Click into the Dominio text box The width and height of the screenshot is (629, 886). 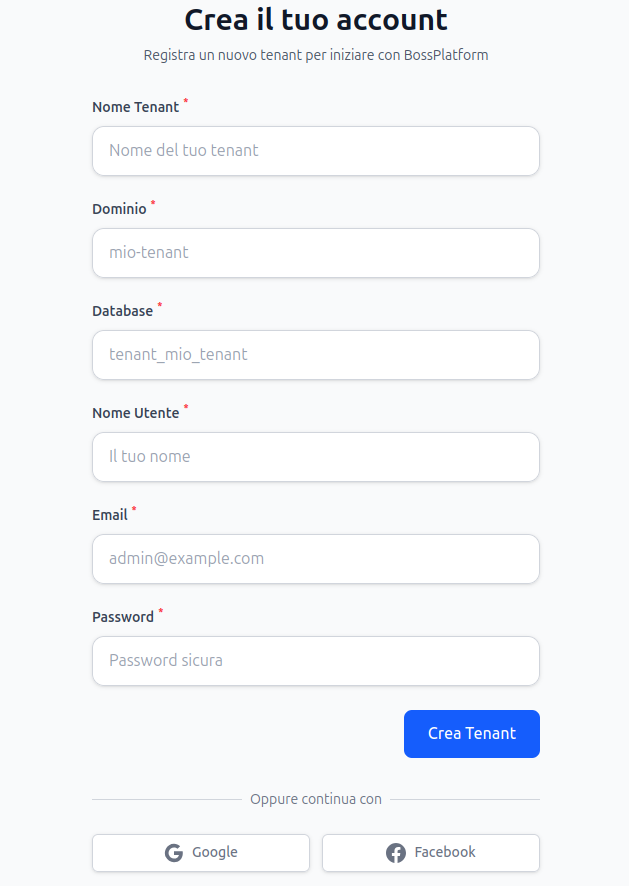coord(316,253)
